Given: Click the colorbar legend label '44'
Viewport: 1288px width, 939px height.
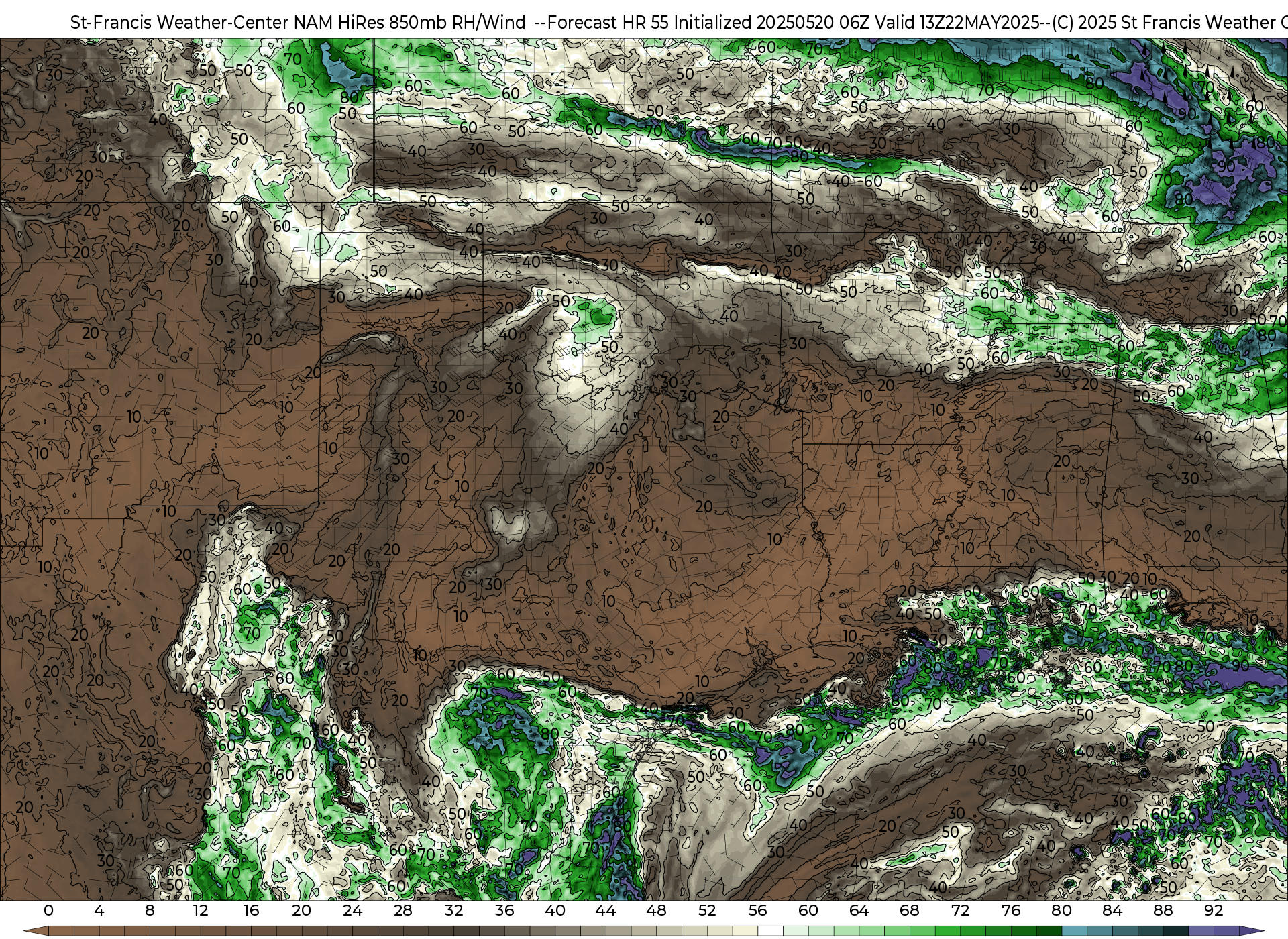Looking at the screenshot, I should pos(606,910).
